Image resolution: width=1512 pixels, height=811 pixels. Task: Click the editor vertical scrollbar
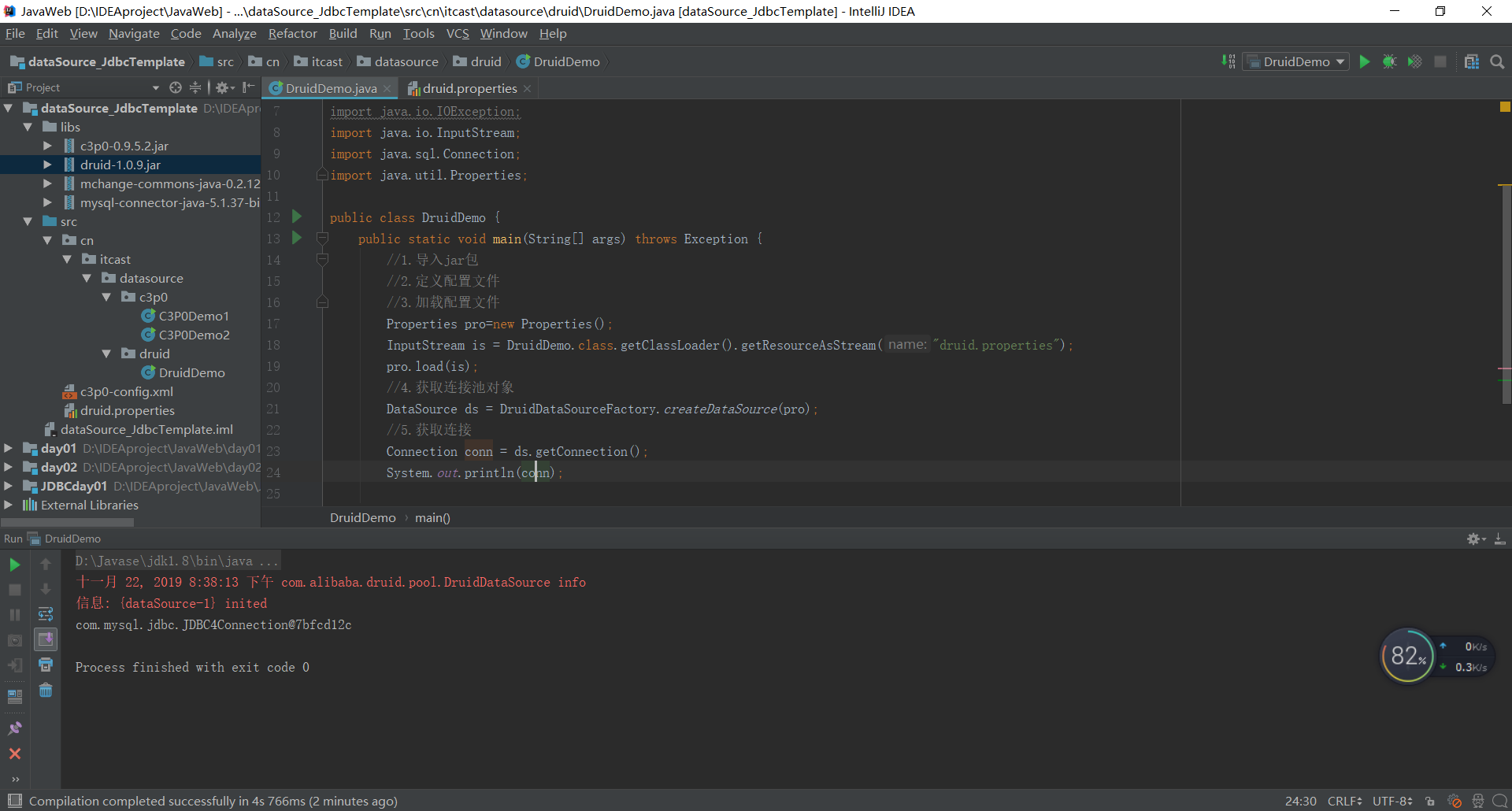[x=1505, y=294]
